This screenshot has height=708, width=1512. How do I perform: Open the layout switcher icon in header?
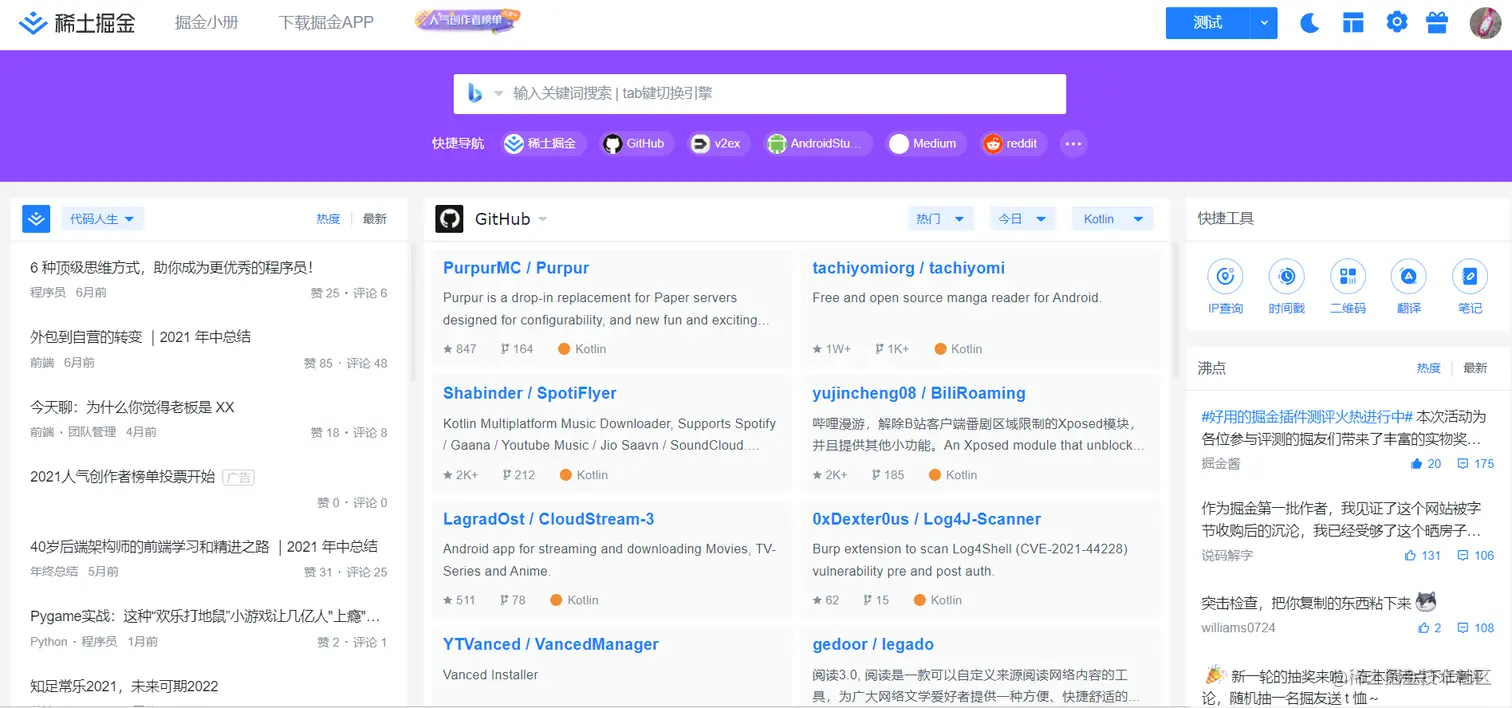pos(1353,22)
